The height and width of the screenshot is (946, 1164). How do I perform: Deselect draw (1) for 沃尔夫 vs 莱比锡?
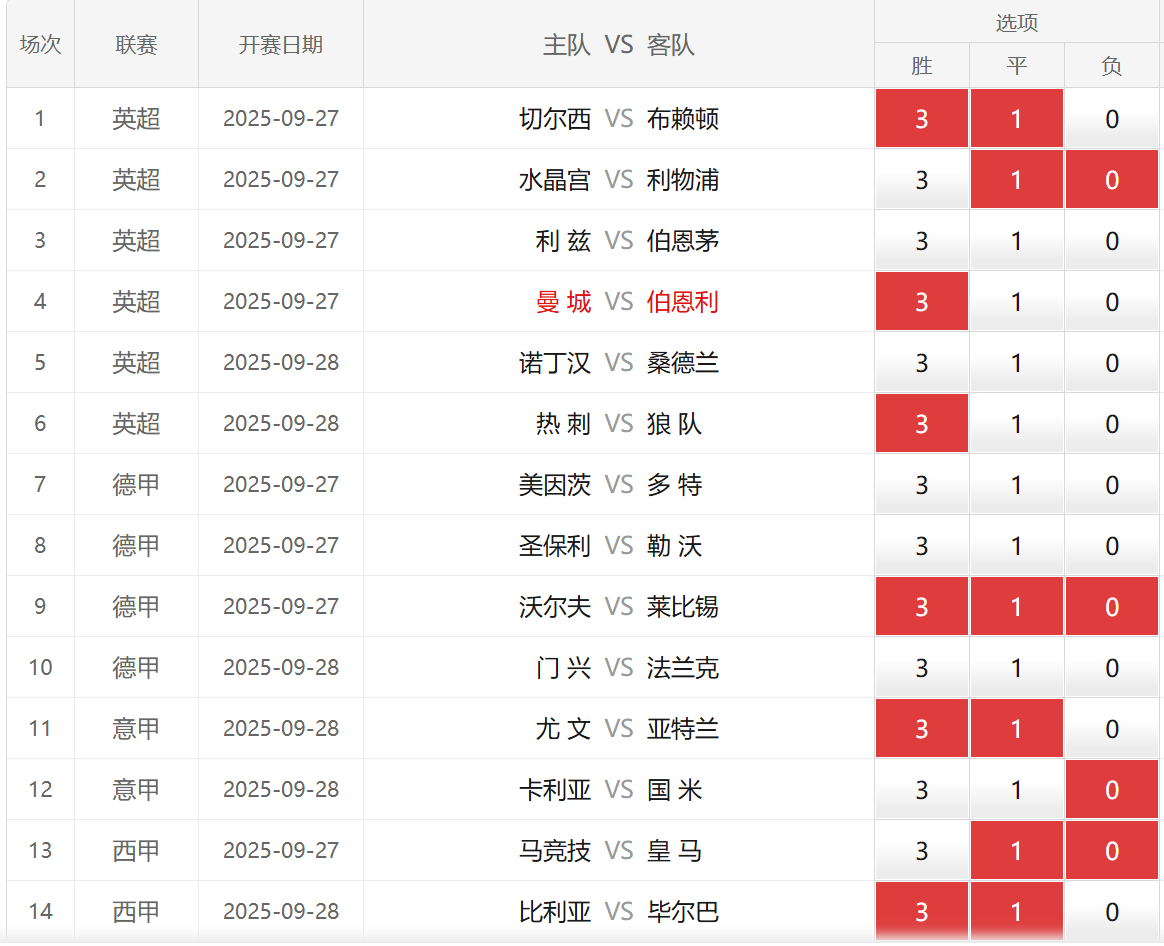(1016, 607)
